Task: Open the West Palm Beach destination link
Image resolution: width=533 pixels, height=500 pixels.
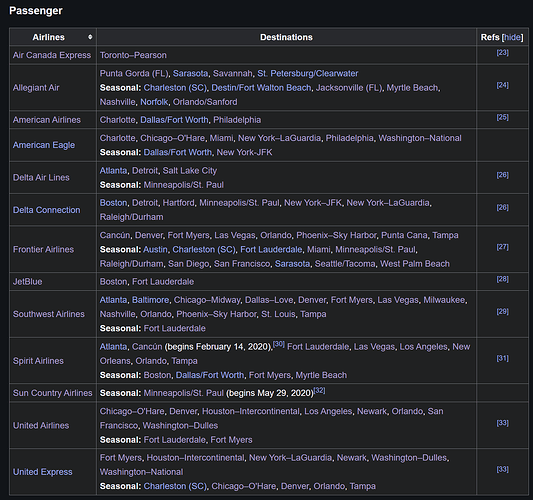Action: 415,264
